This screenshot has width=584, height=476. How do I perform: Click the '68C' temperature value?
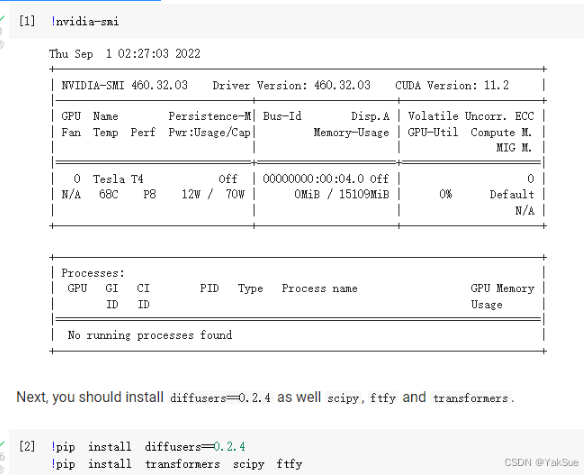108,194
